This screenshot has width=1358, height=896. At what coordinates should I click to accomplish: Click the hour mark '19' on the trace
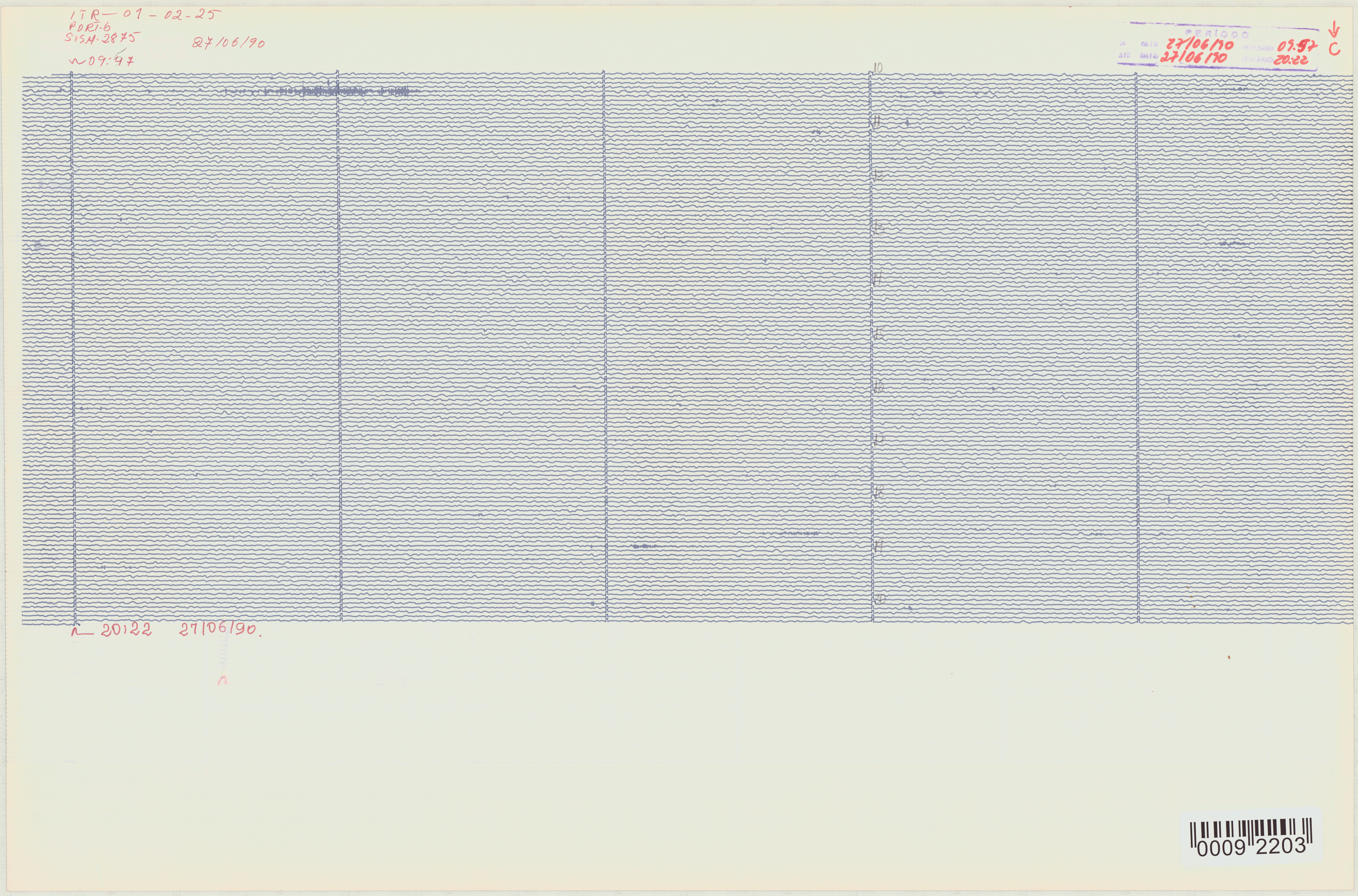coord(879,546)
